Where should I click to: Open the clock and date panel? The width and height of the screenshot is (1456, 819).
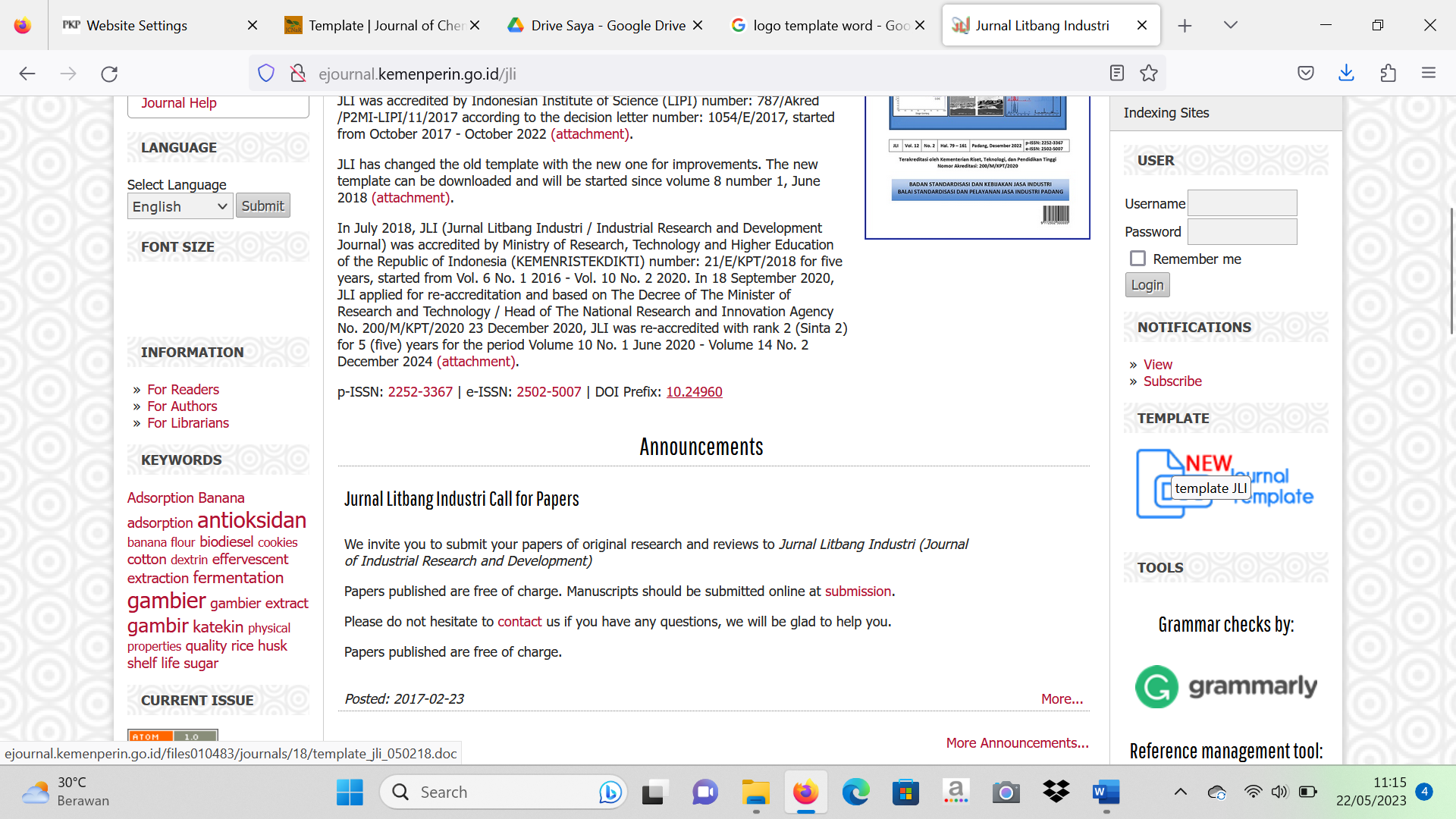(1371, 792)
